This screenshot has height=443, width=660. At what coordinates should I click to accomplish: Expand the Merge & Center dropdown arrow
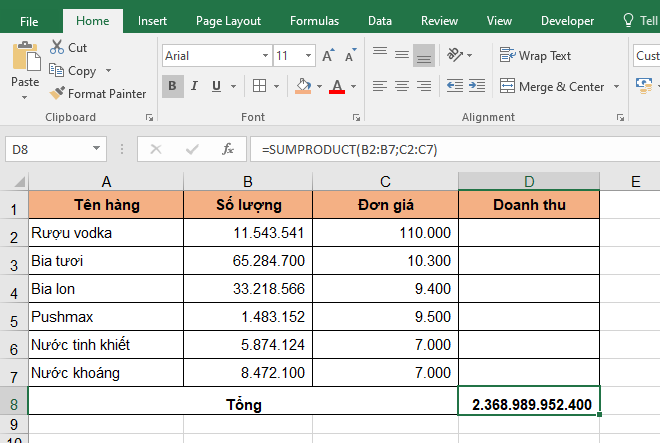(617, 87)
